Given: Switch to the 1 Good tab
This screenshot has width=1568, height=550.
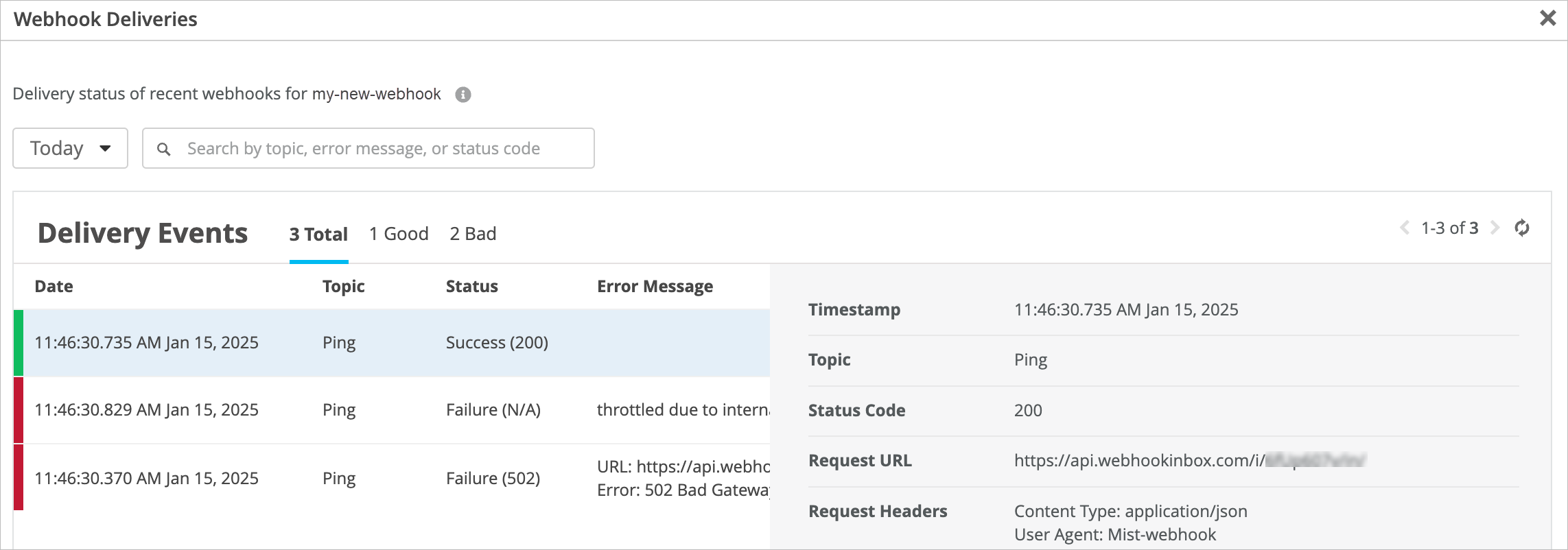Looking at the screenshot, I should (x=399, y=234).
